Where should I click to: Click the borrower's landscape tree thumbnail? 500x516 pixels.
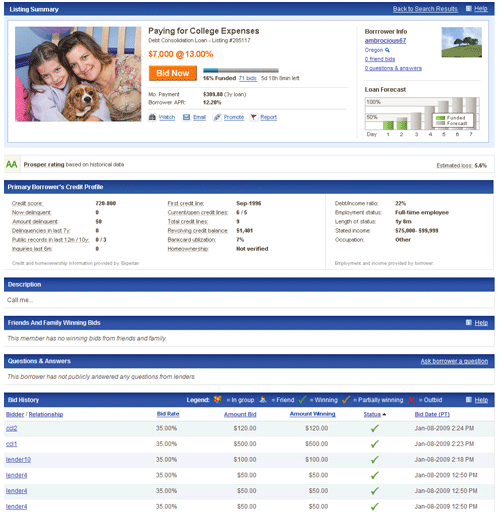click(x=462, y=42)
